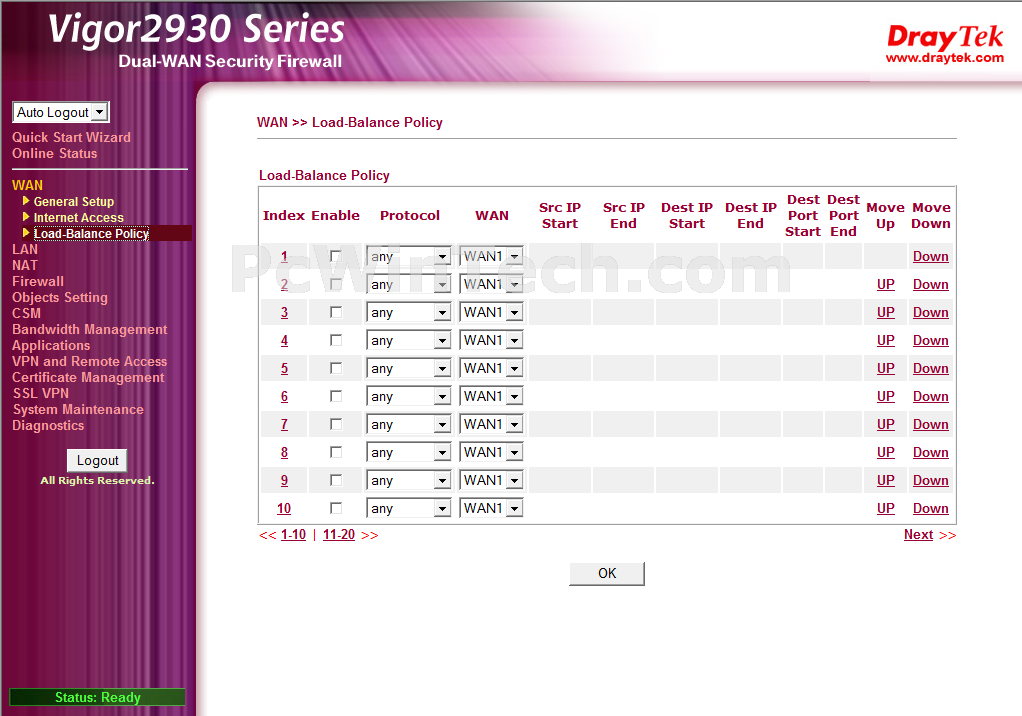Open System Maintenance menu

click(78, 410)
